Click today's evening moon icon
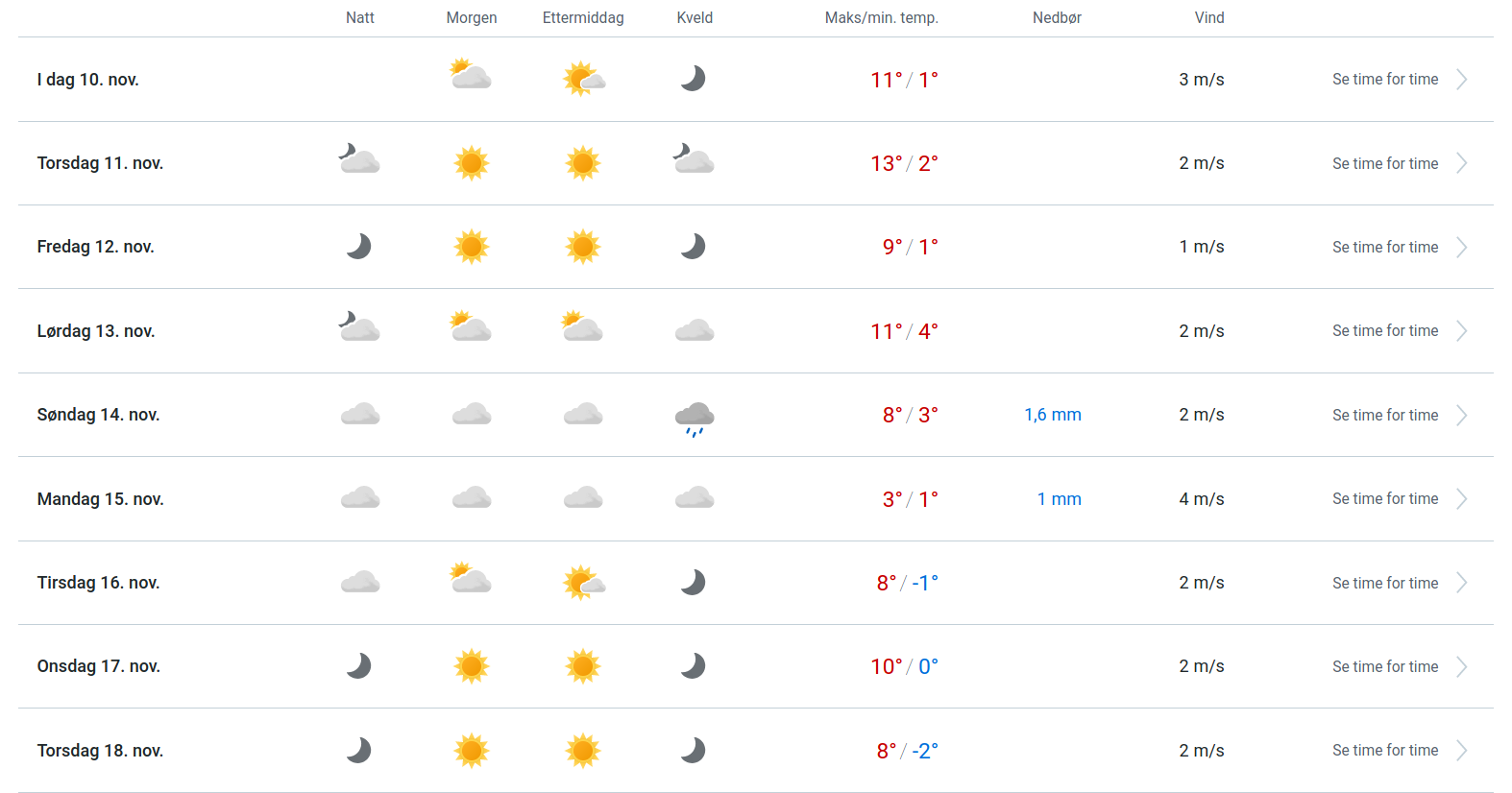1512x793 pixels. click(694, 79)
